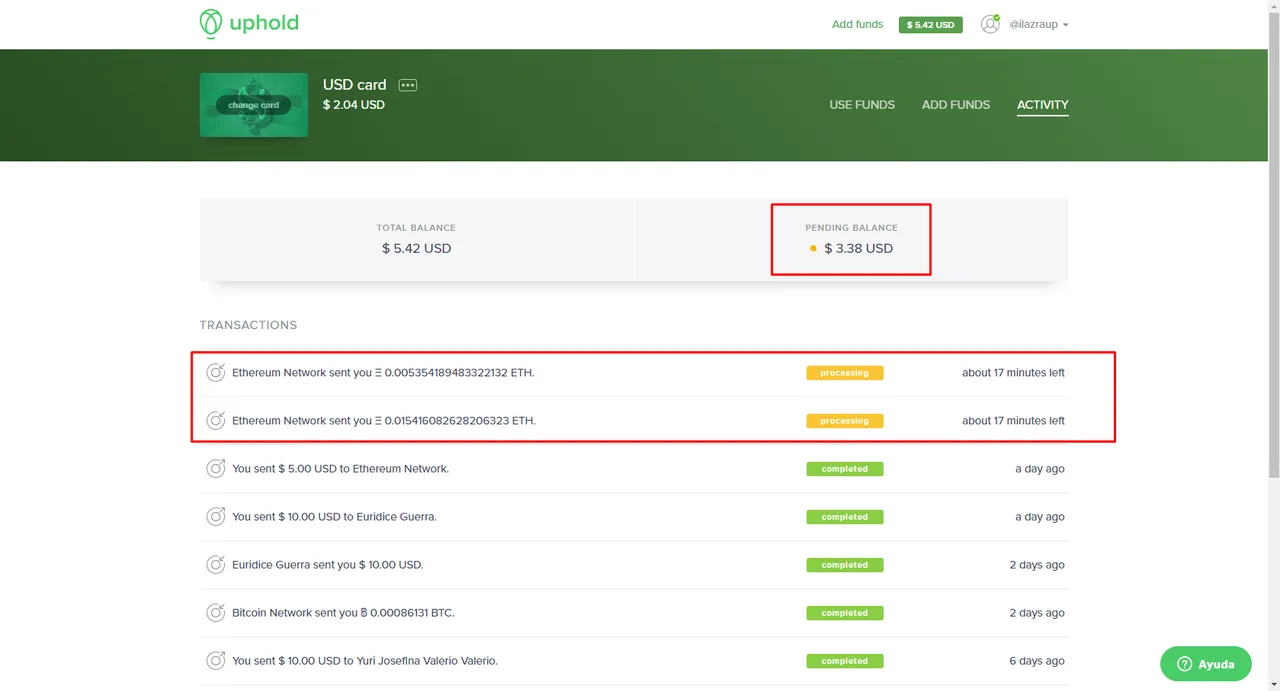Click the Pending Balance $3.38 USD value
Screen dimensions: 1280x691
click(x=859, y=248)
